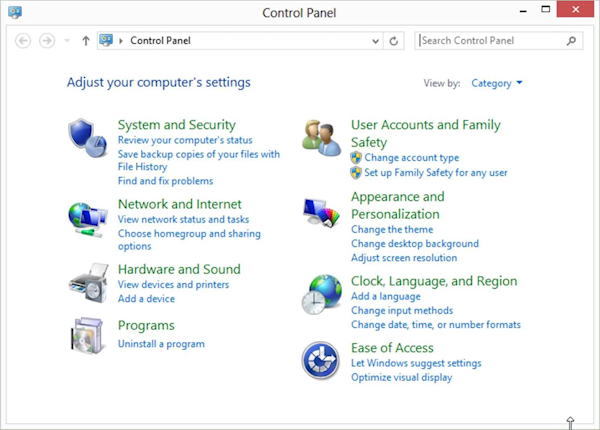Refresh the Control Panel address bar
This screenshot has width=600, height=430.
pos(394,41)
